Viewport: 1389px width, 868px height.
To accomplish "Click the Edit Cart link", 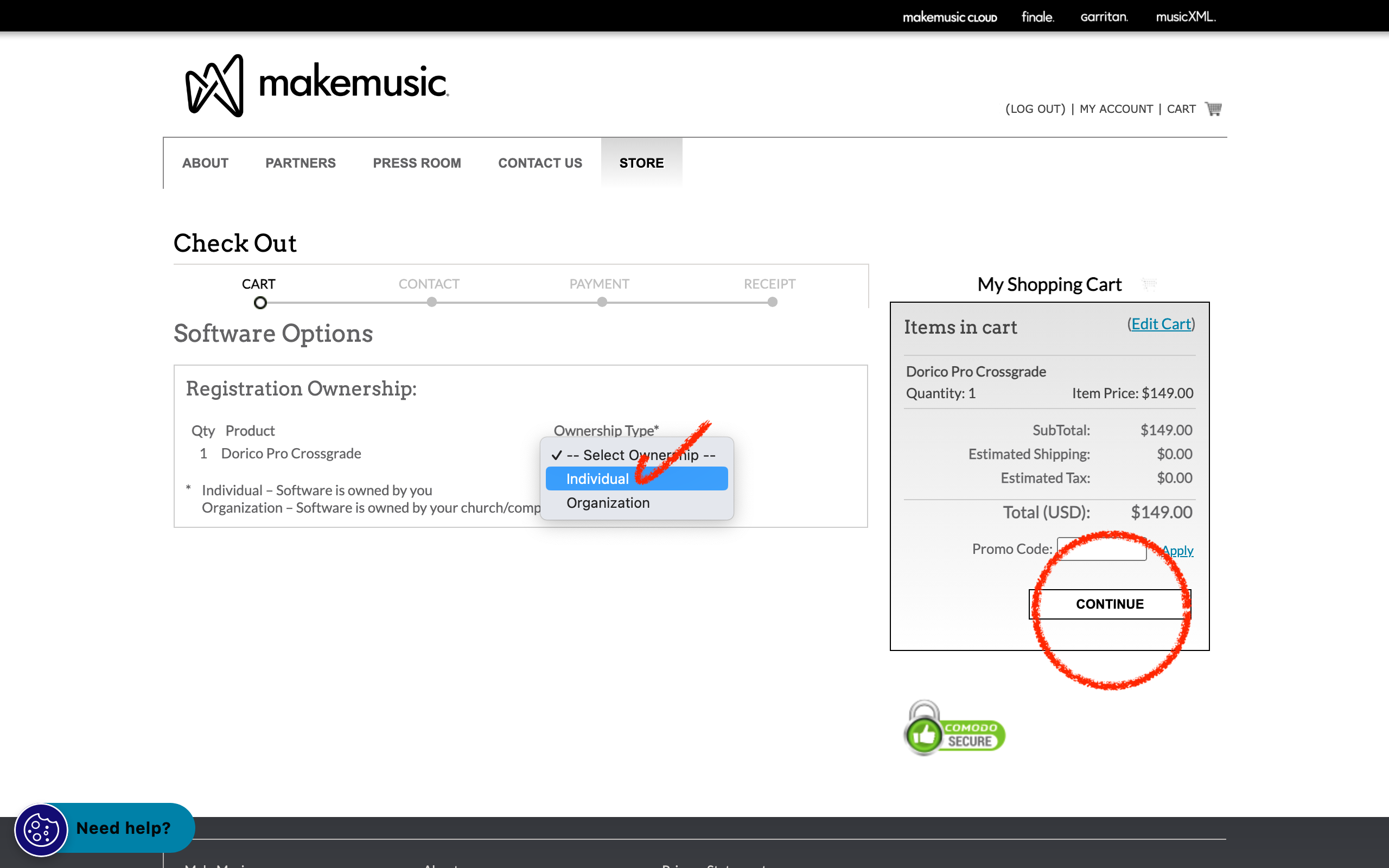I will click(1161, 324).
